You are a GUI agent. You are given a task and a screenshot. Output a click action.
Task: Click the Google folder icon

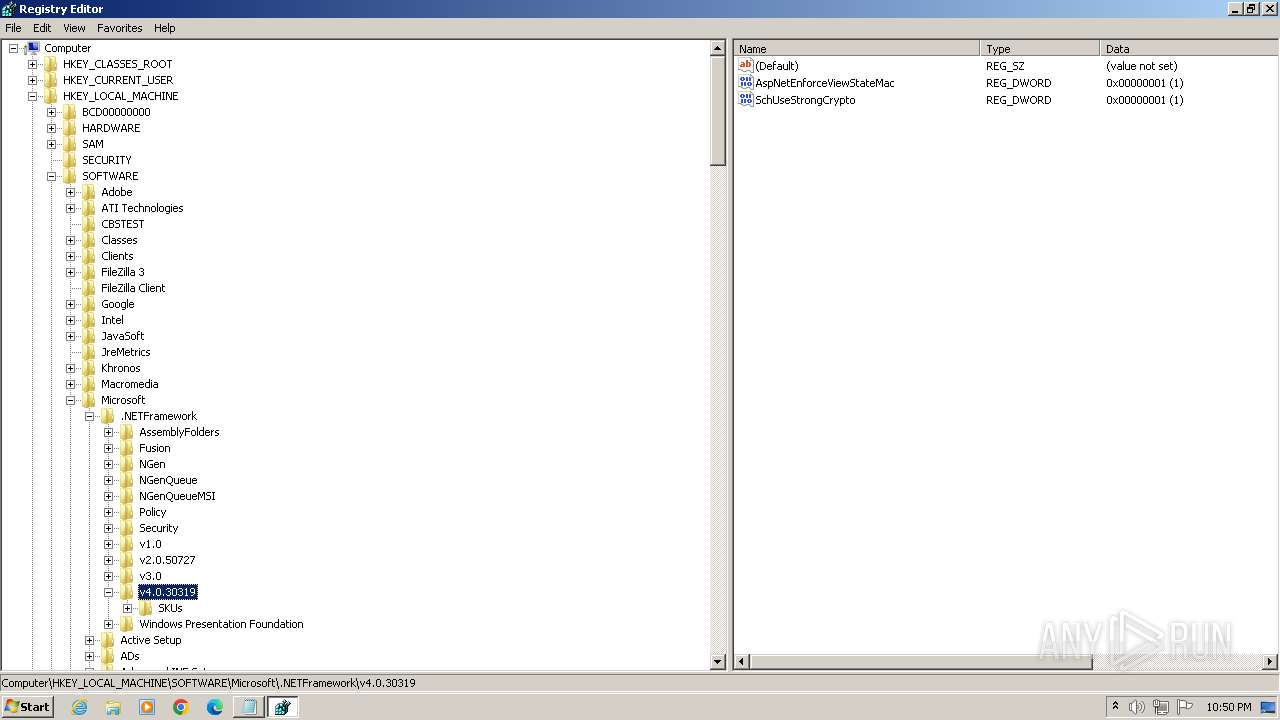tap(88, 304)
